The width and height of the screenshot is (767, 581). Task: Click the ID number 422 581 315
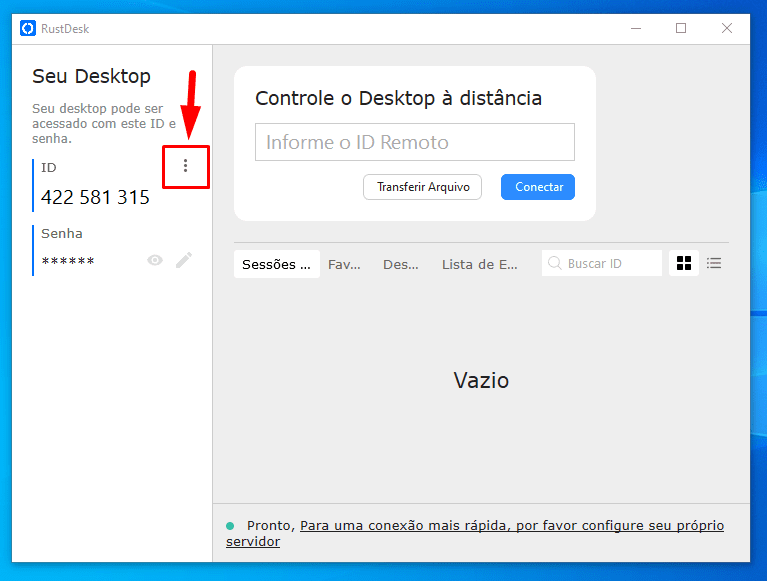tap(95, 197)
